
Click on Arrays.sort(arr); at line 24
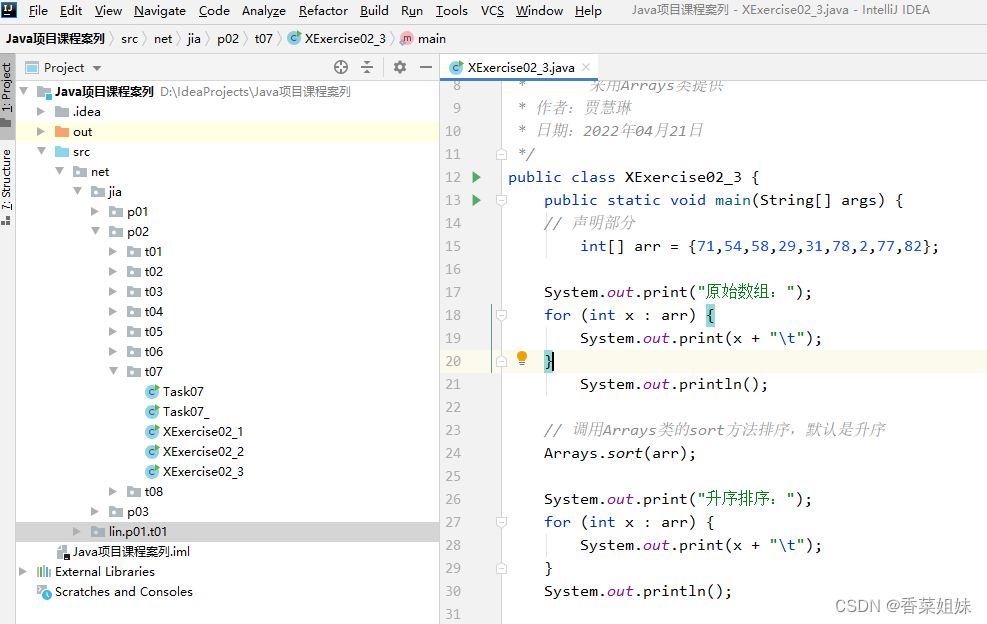(620, 453)
